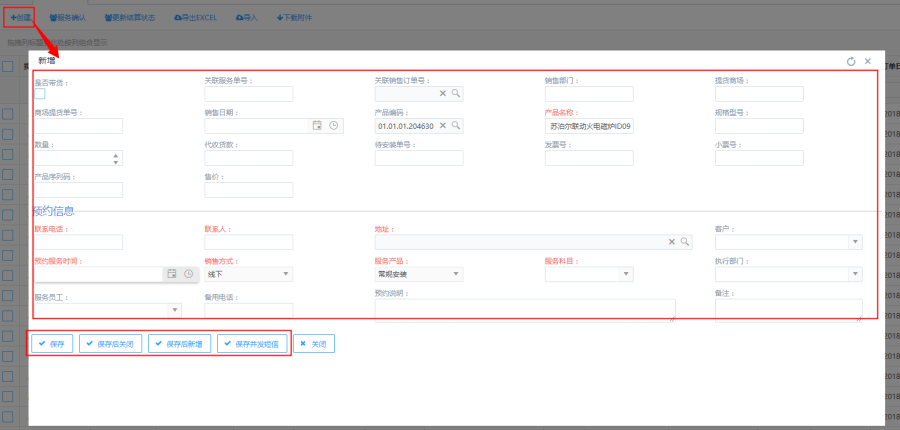This screenshot has height=430, width=900.
Task: Clear the 产品编码 field with X icon
Action: (x=443, y=126)
